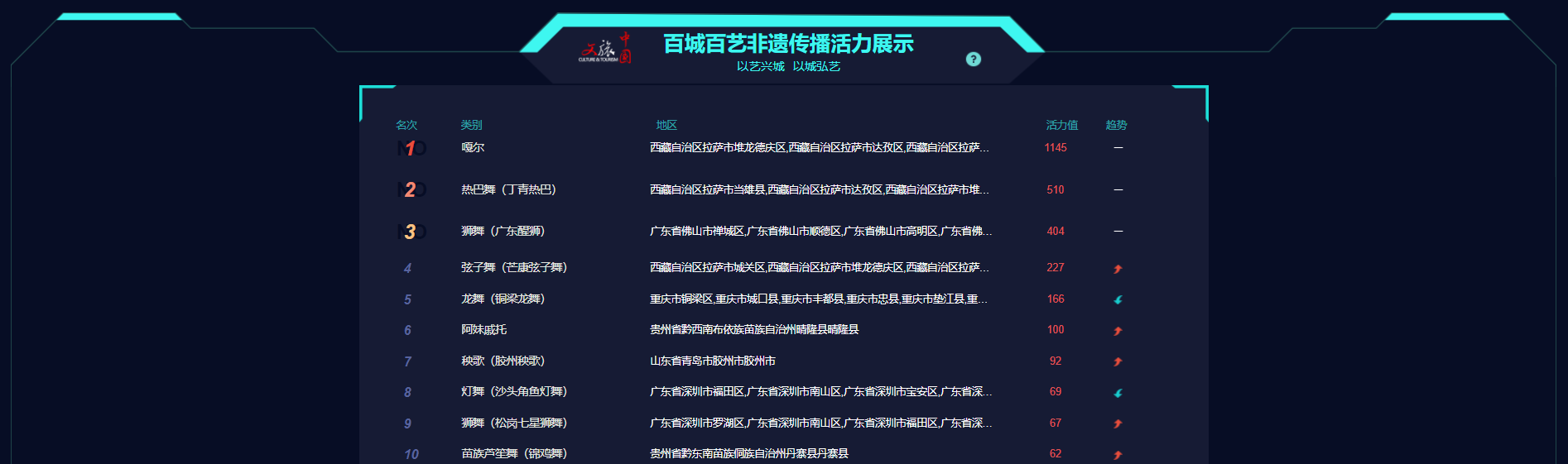Viewport: 1568px width, 464px height.
Task: Click the 类别 column header
Action: [x=471, y=125]
